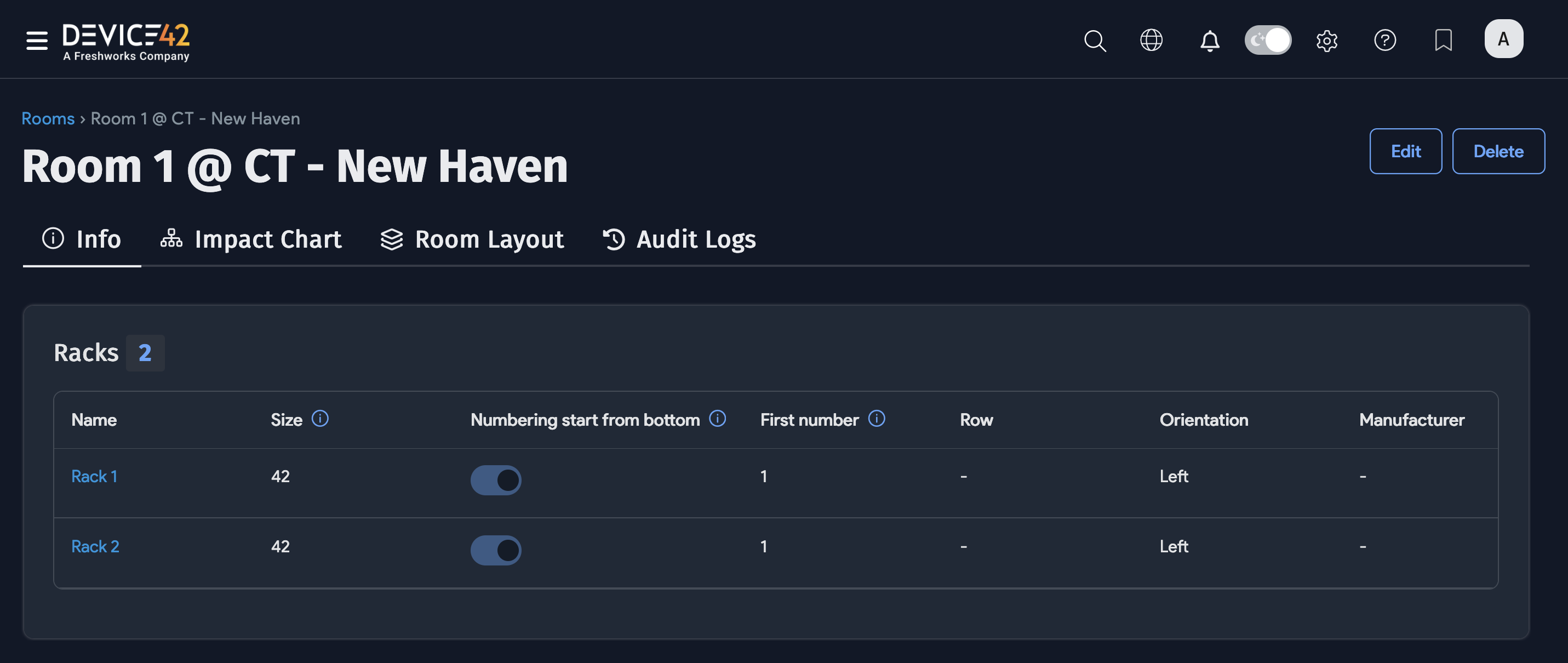The image size is (1568, 663).
Task: Toggle Rack 1 numbering from bottom switch
Action: coord(495,481)
